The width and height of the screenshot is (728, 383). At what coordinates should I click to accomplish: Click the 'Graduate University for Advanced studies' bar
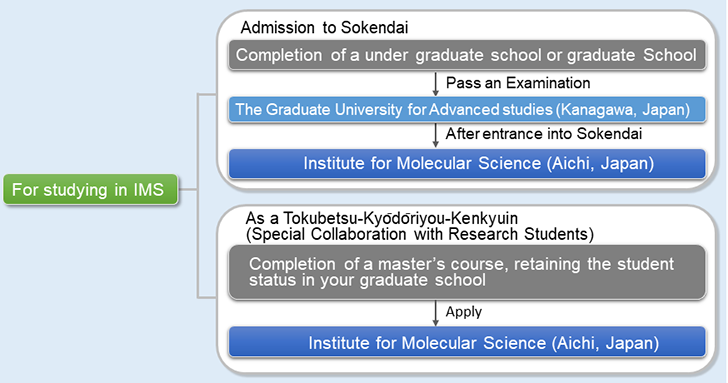click(x=467, y=110)
